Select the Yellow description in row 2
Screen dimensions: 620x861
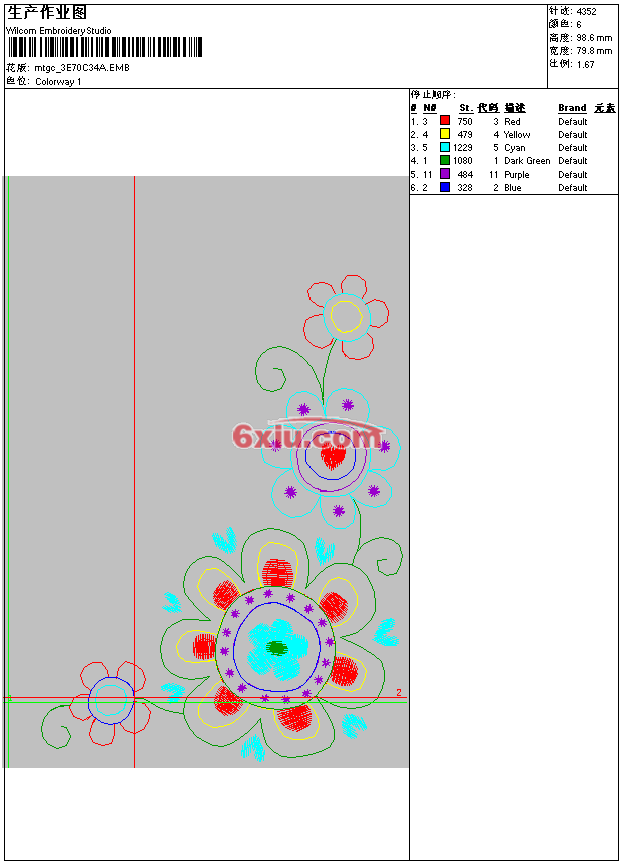click(517, 135)
